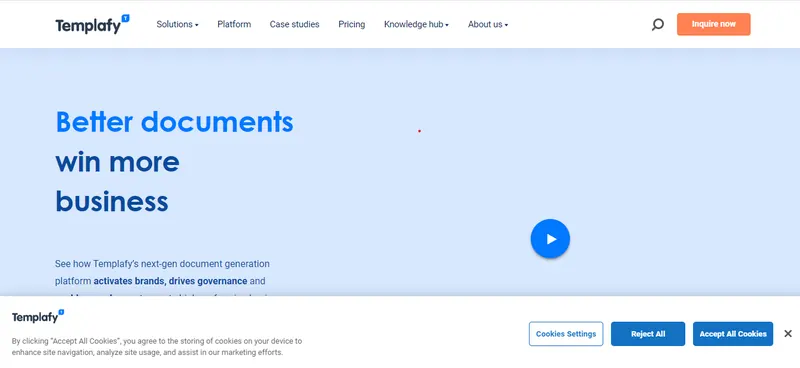Open the Platform menu item
Image resolution: width=800 pixels, height=368 pixels.
(x=234, y=24)
